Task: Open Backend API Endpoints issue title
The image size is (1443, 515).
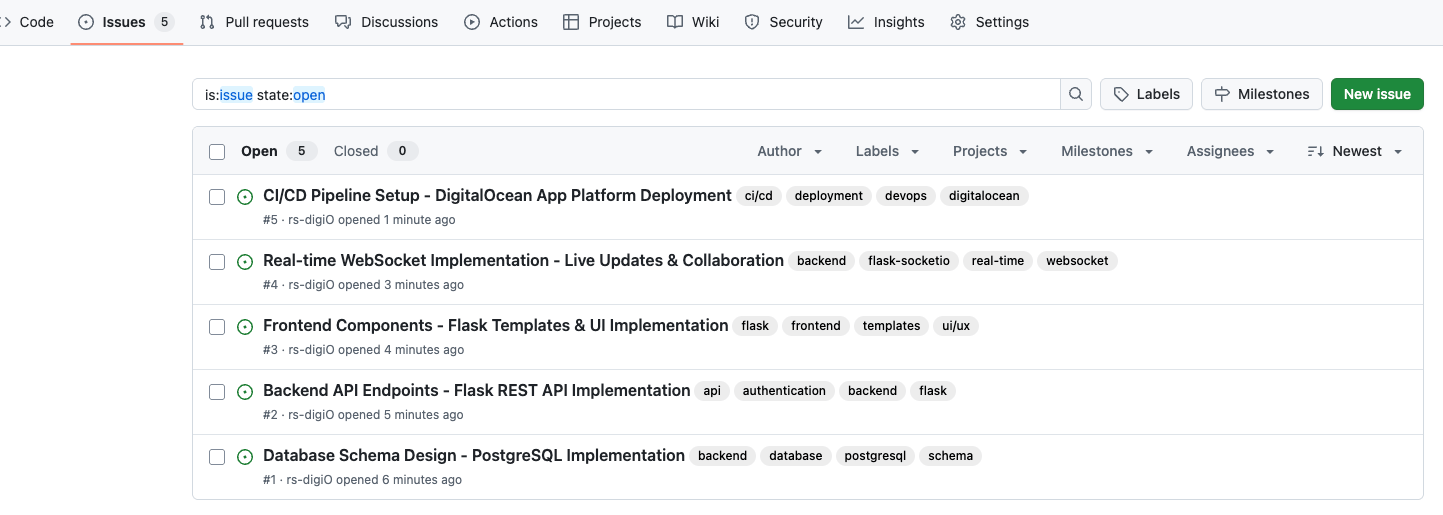Action: click(x=476, y=391)
